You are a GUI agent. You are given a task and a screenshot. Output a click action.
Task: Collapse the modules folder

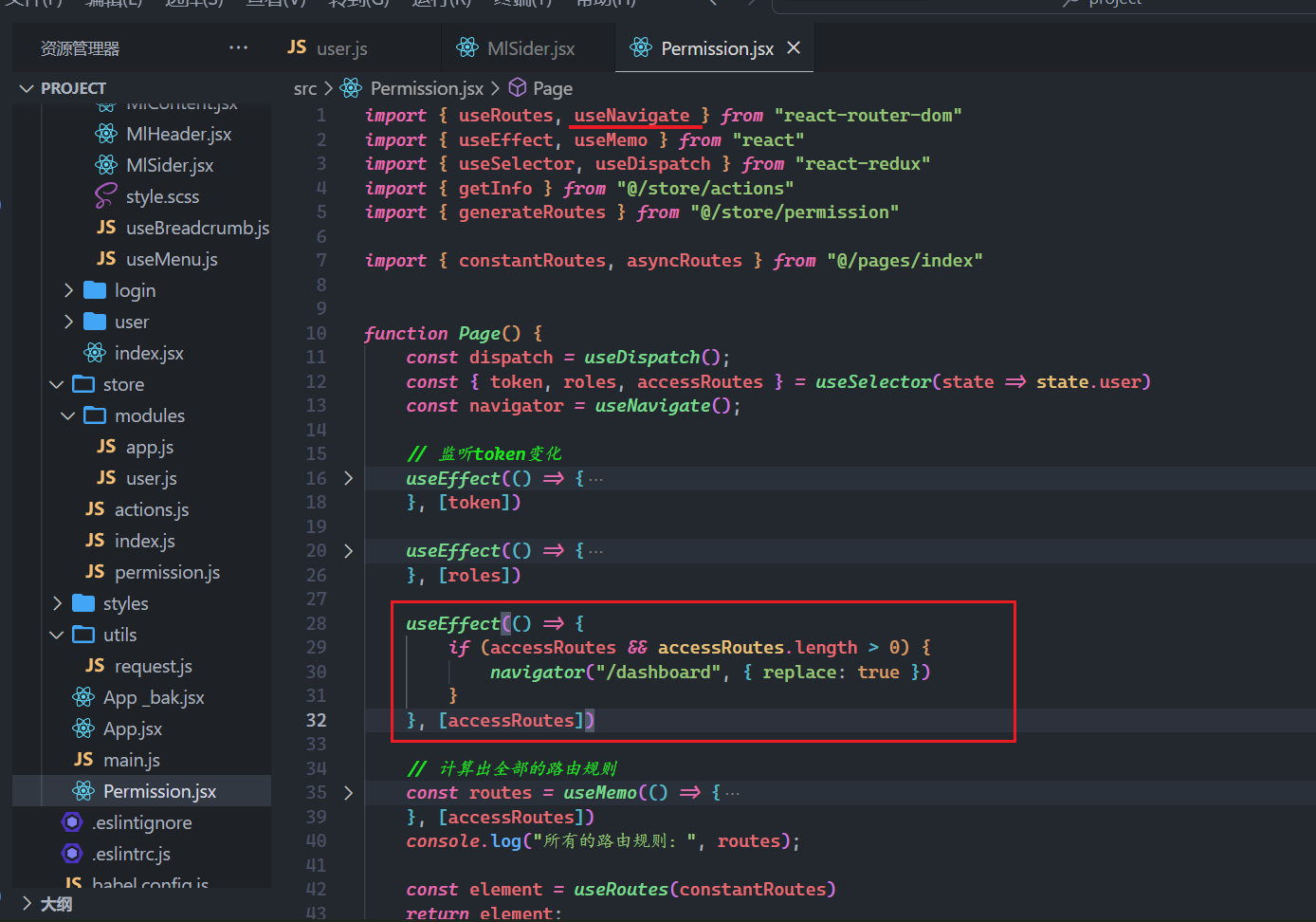[x=68, y=415]
